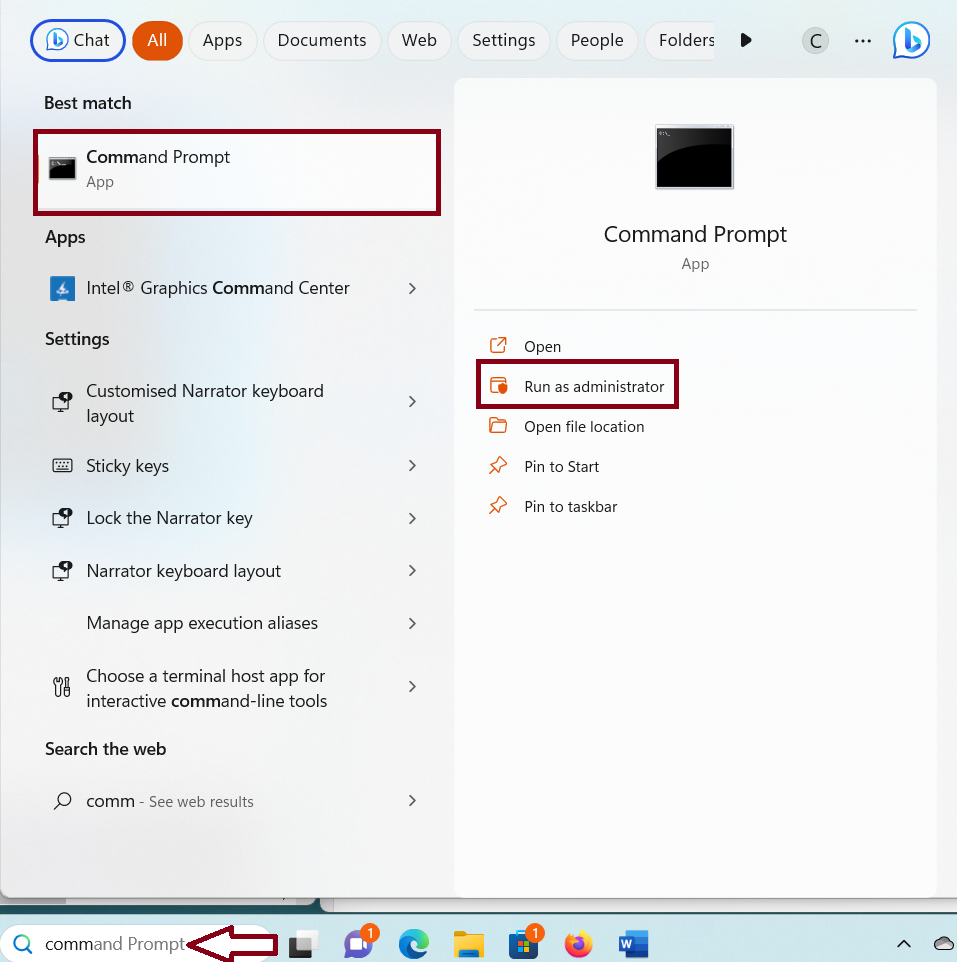Open the C user account avatar

pos(815,41)
